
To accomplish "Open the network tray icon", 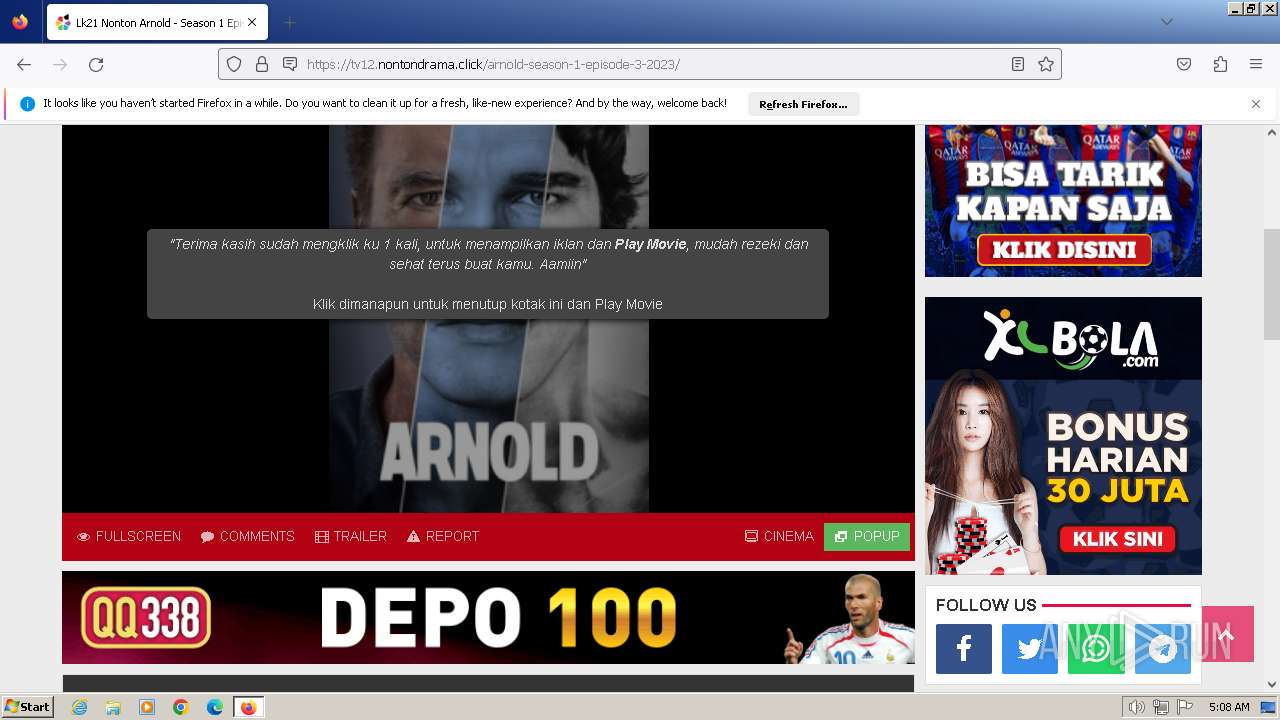I will 1161,707.
